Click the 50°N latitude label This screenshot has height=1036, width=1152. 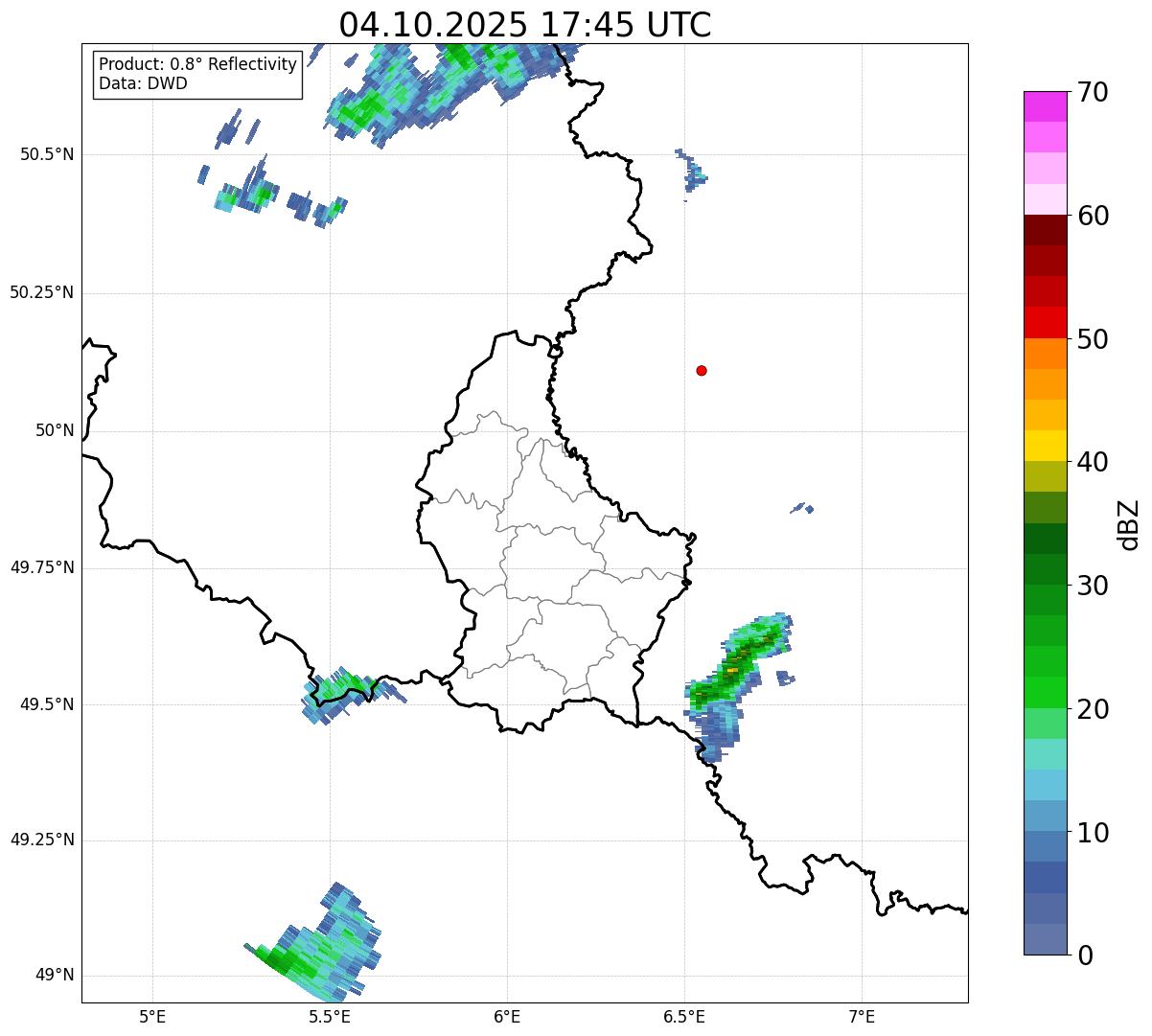pos(55,430)
